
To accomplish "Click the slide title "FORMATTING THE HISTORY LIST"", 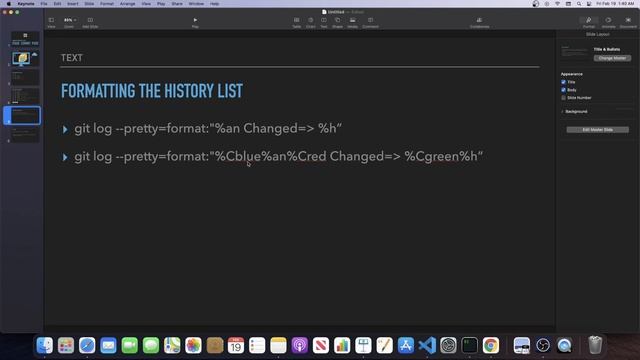I will coord(152,91).
